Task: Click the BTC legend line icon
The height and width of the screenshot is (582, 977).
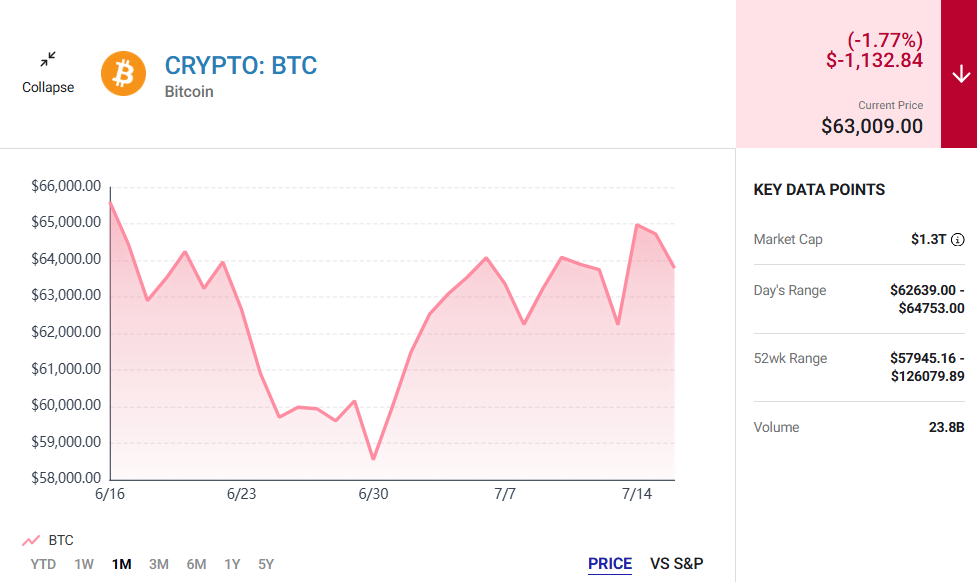Action: tap(31, 540)
